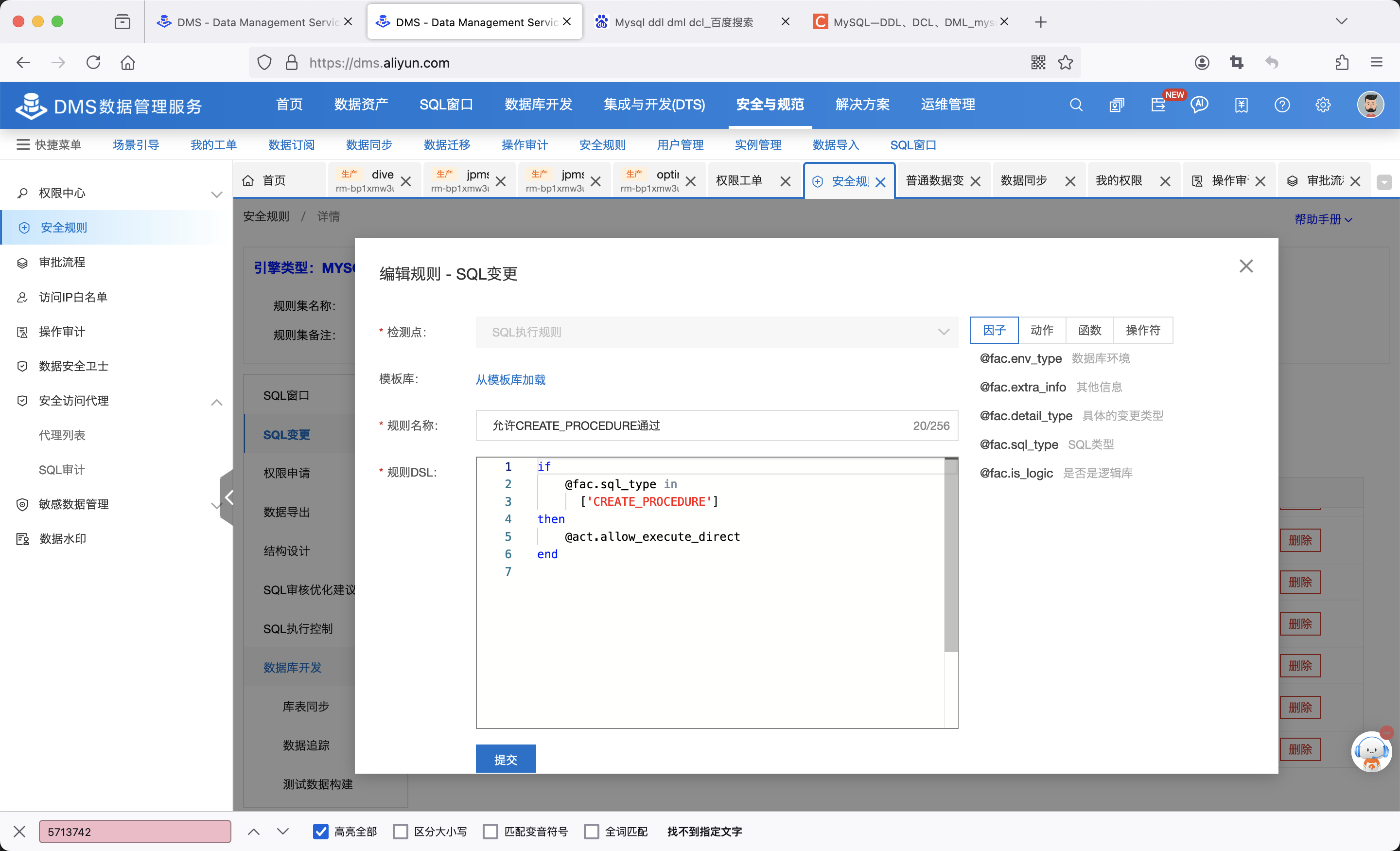The height and width of the screenshot is (851, 1400).
Task: Toggle the 高亮全部 checkbox
Action: [320, 832]
